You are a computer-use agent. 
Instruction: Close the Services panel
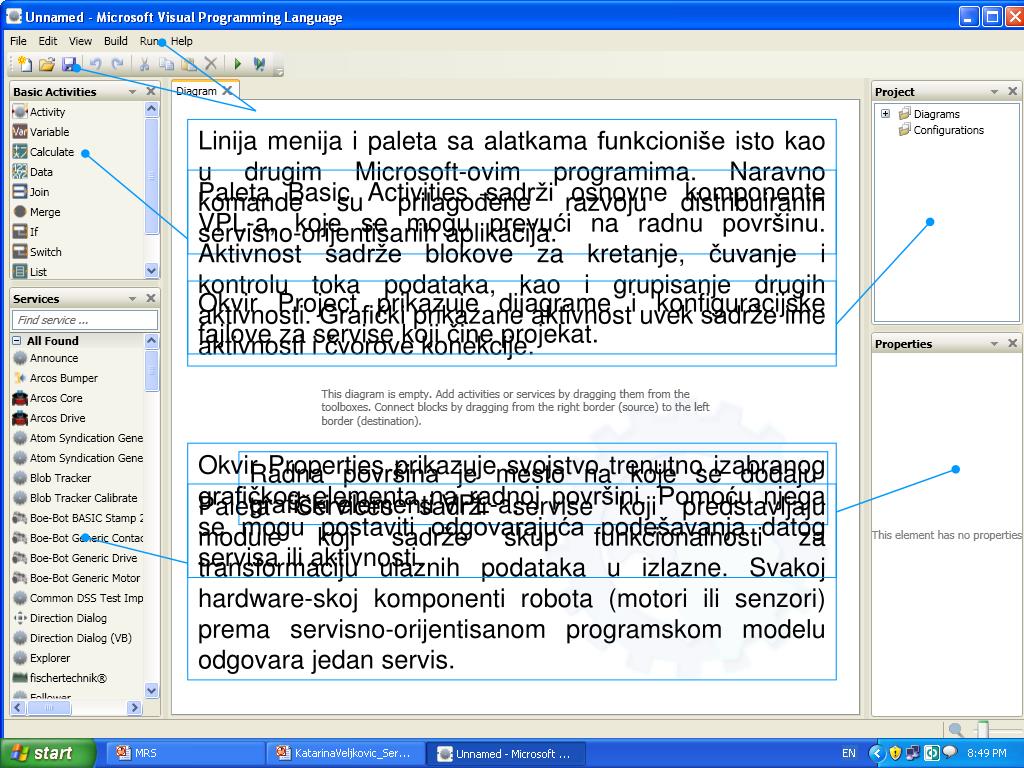(151, 298)
